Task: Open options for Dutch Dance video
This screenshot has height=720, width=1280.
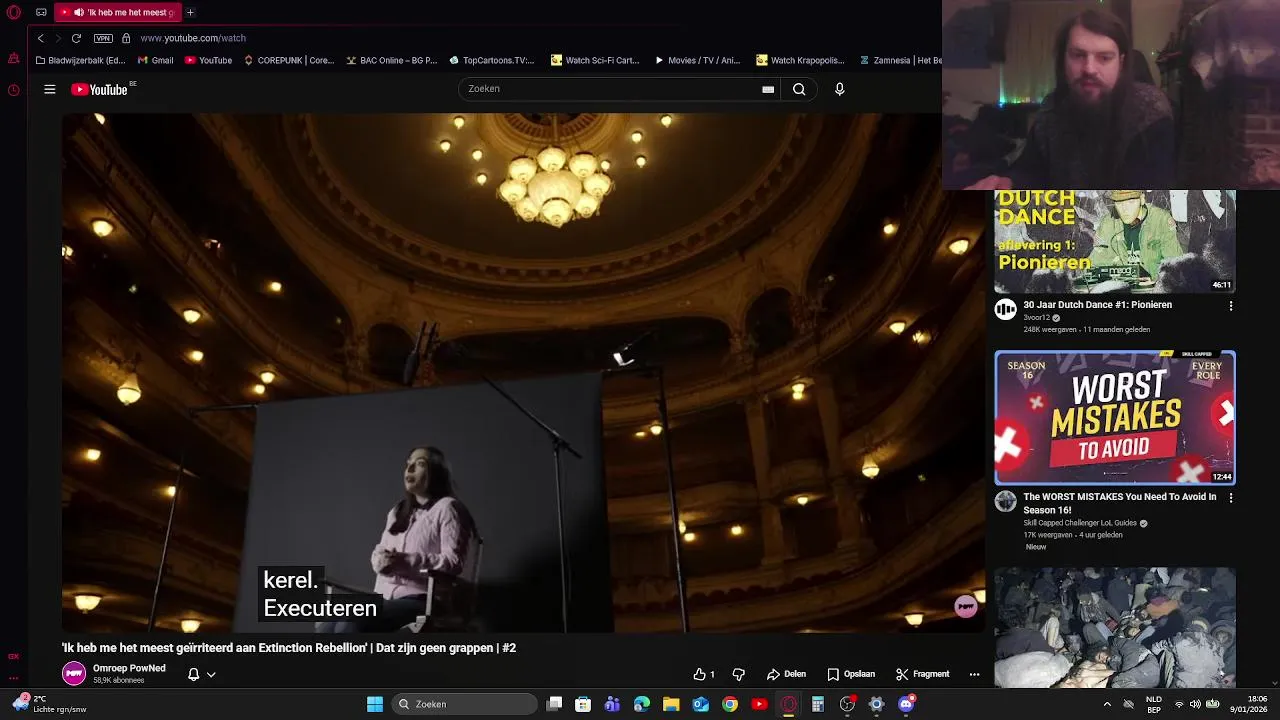Action: [1231, 306]
